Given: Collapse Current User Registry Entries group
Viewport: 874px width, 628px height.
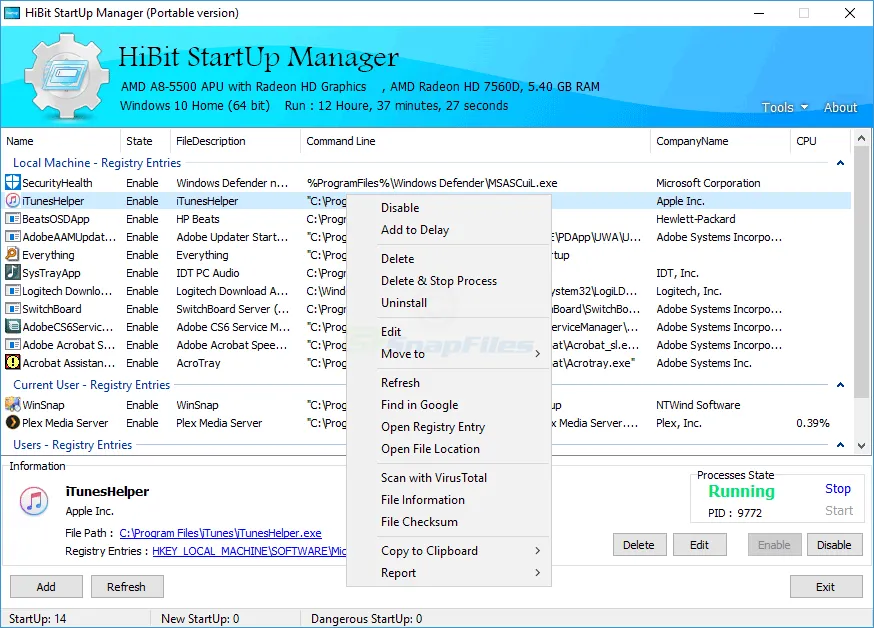Looking at the screenshot, I should 841,385.
